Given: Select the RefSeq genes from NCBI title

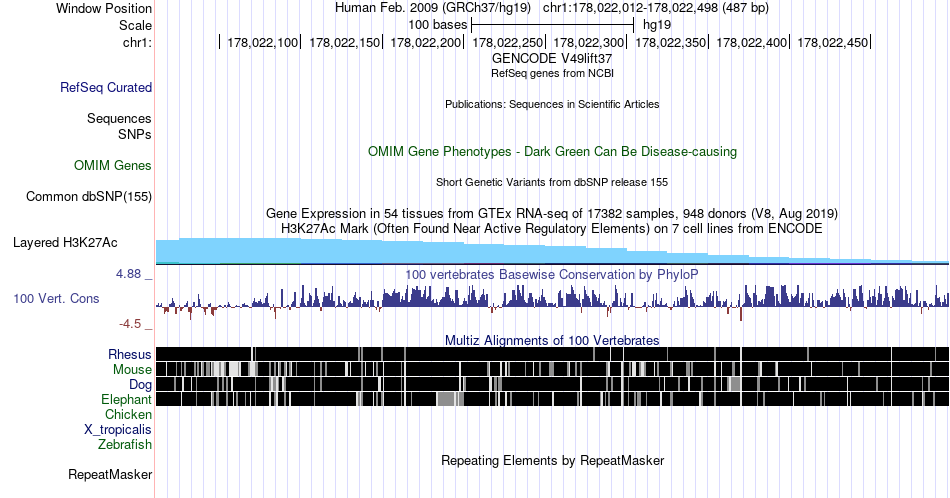Looking at the screenshot, I should click(552, 73).
